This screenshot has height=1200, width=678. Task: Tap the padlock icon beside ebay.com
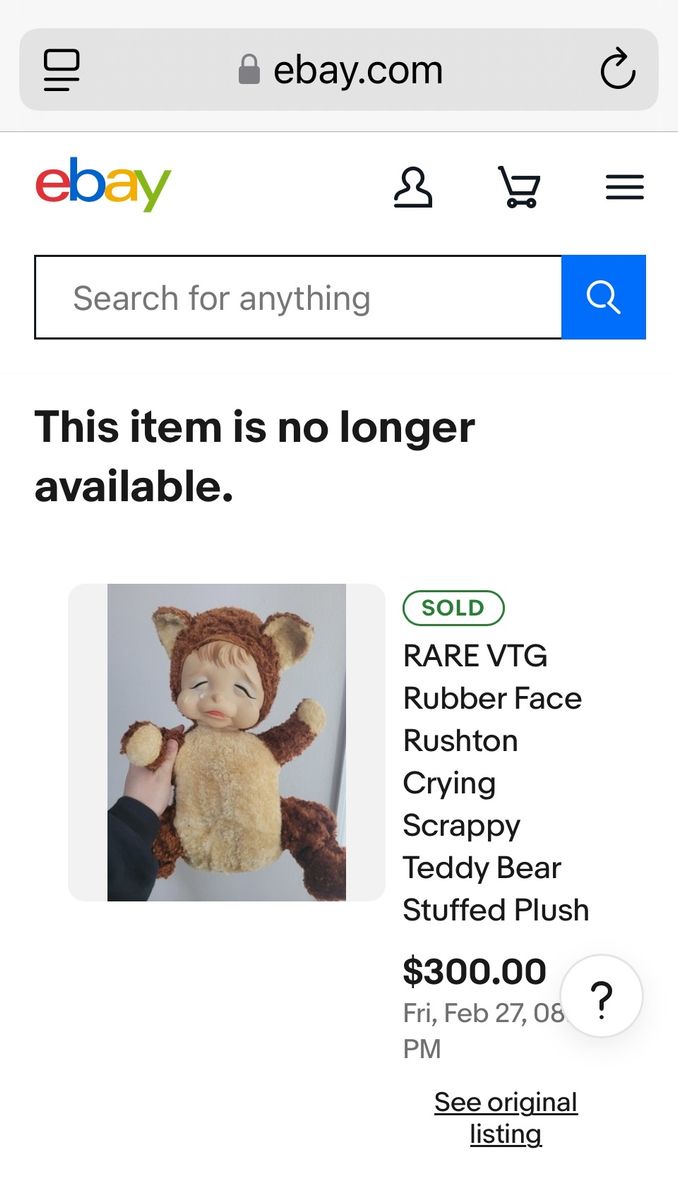pyautogui.click(x=249, y=70)
